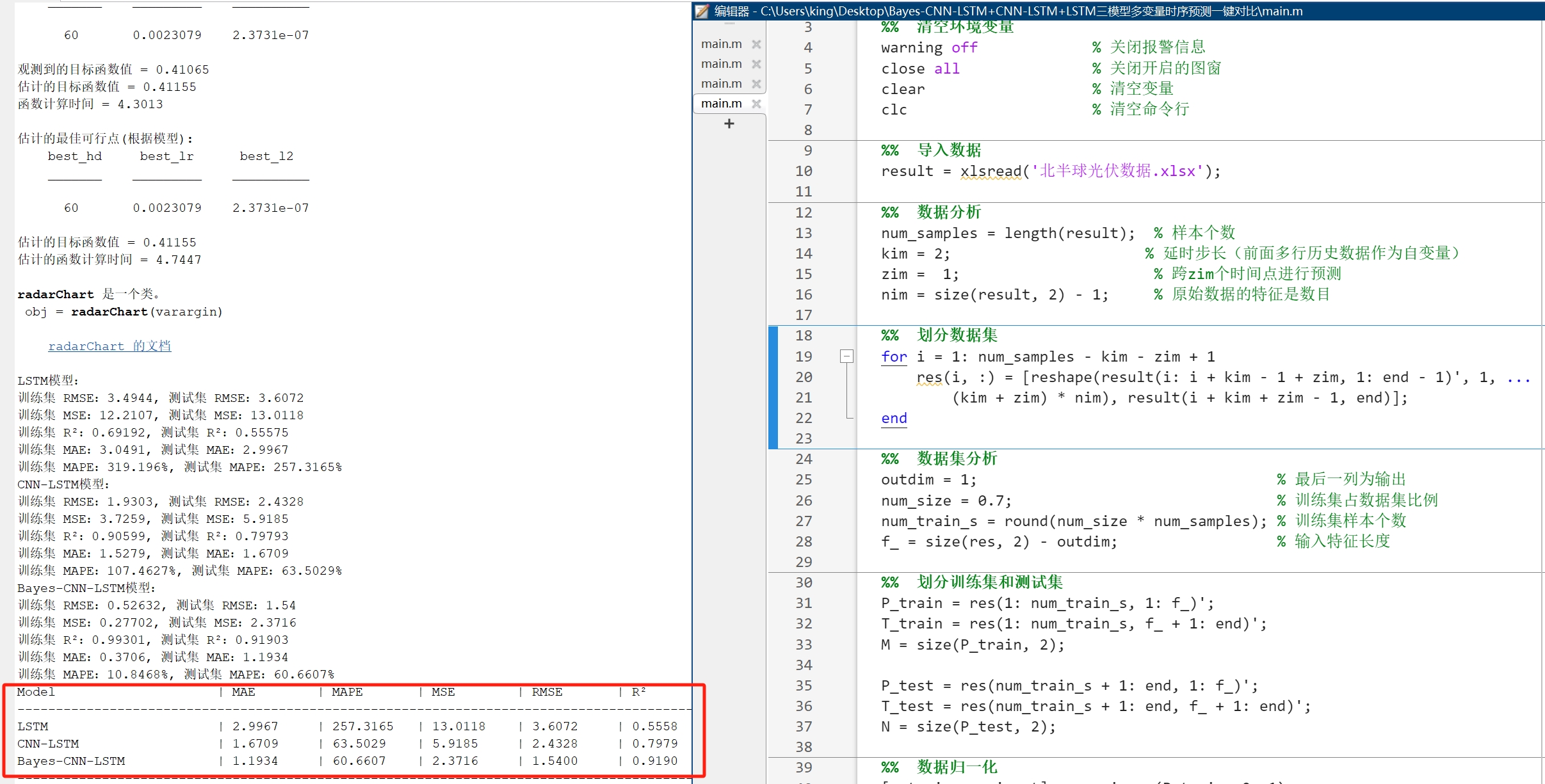Viewport: 1545px width, 784px height.
Task: Place cursor on 'warning off' code line
Action: 929,47
